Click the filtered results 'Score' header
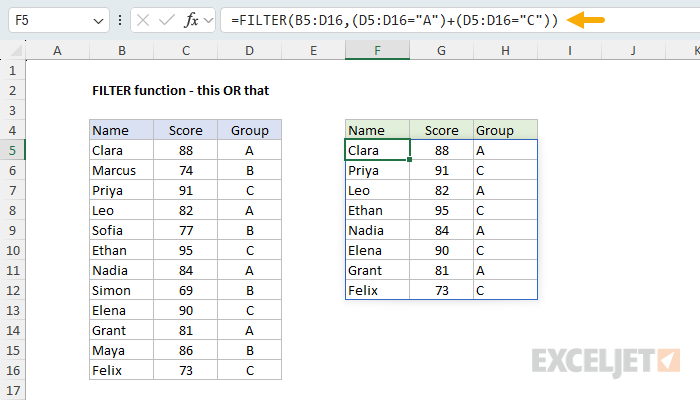 tap(442, 130)
